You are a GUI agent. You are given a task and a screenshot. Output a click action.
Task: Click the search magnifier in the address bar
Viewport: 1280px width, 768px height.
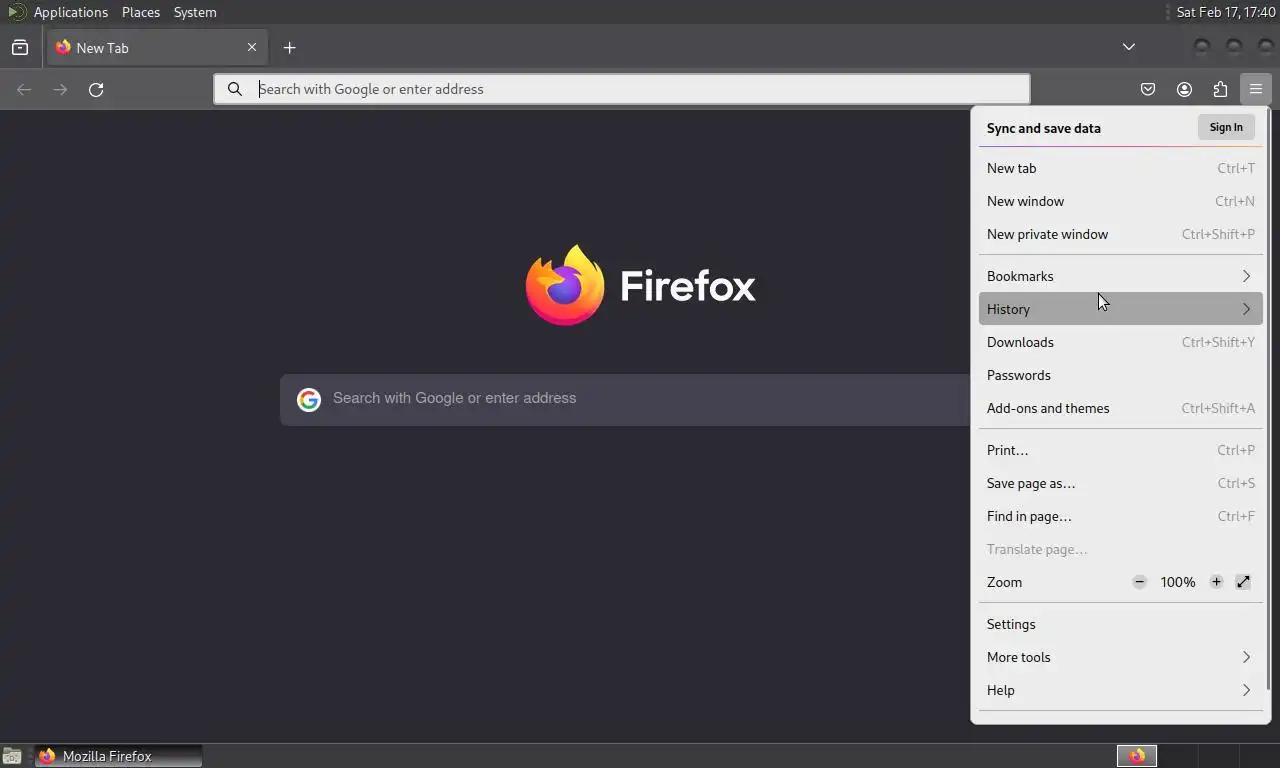point(235,89)
